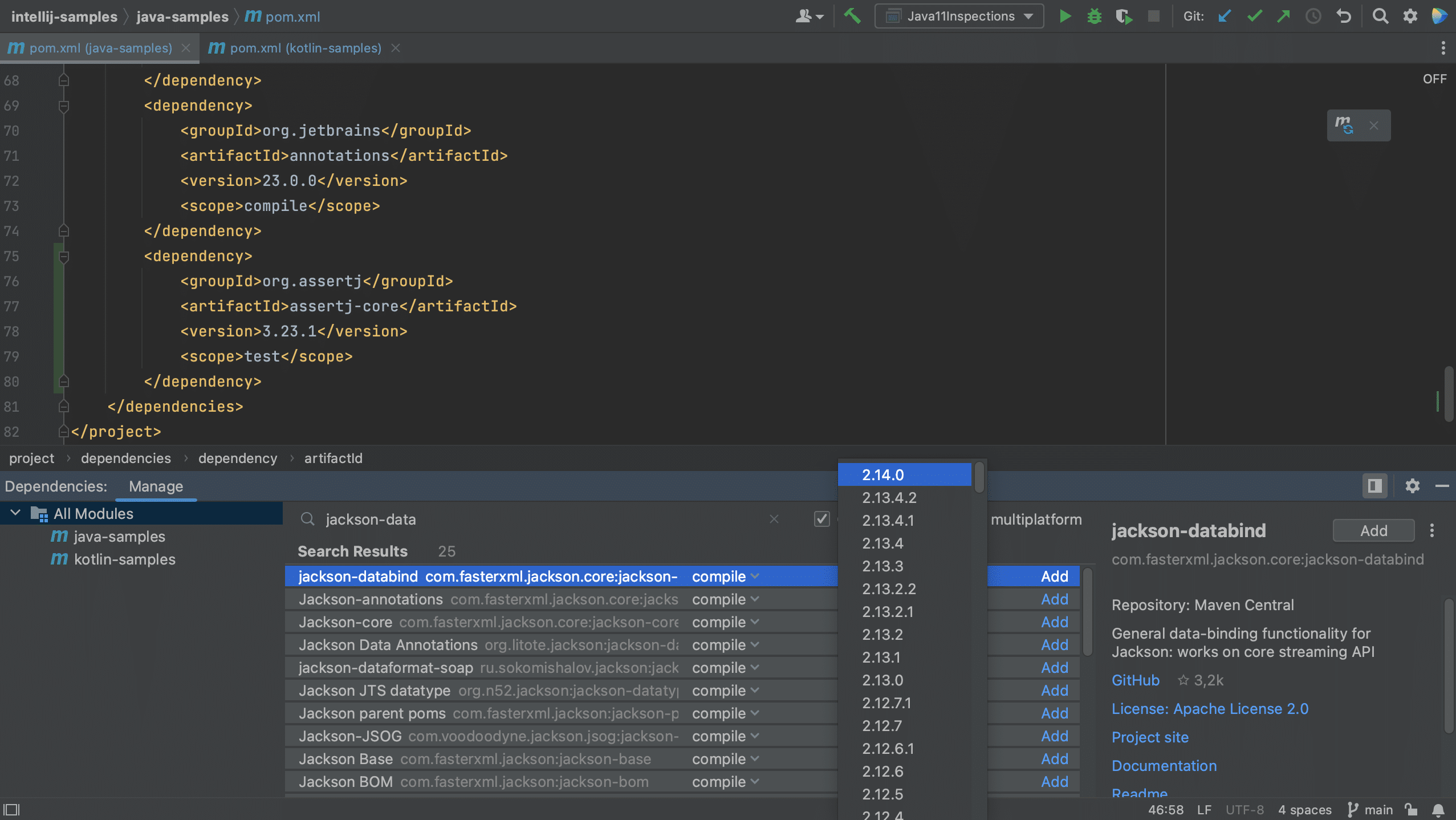Open editor tabs three-dot menu
The height and width of the screenshot is (820, 1456).
[1443, 48]
